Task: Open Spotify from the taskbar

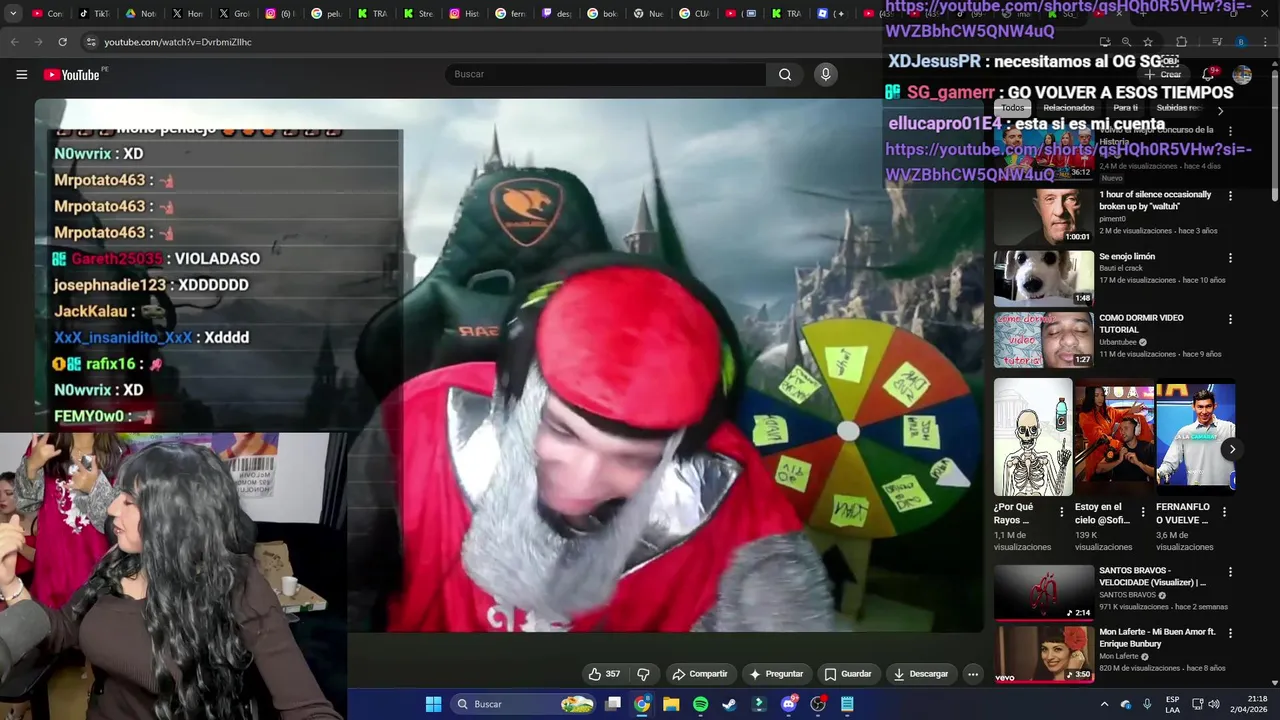Action: point(700,704)
